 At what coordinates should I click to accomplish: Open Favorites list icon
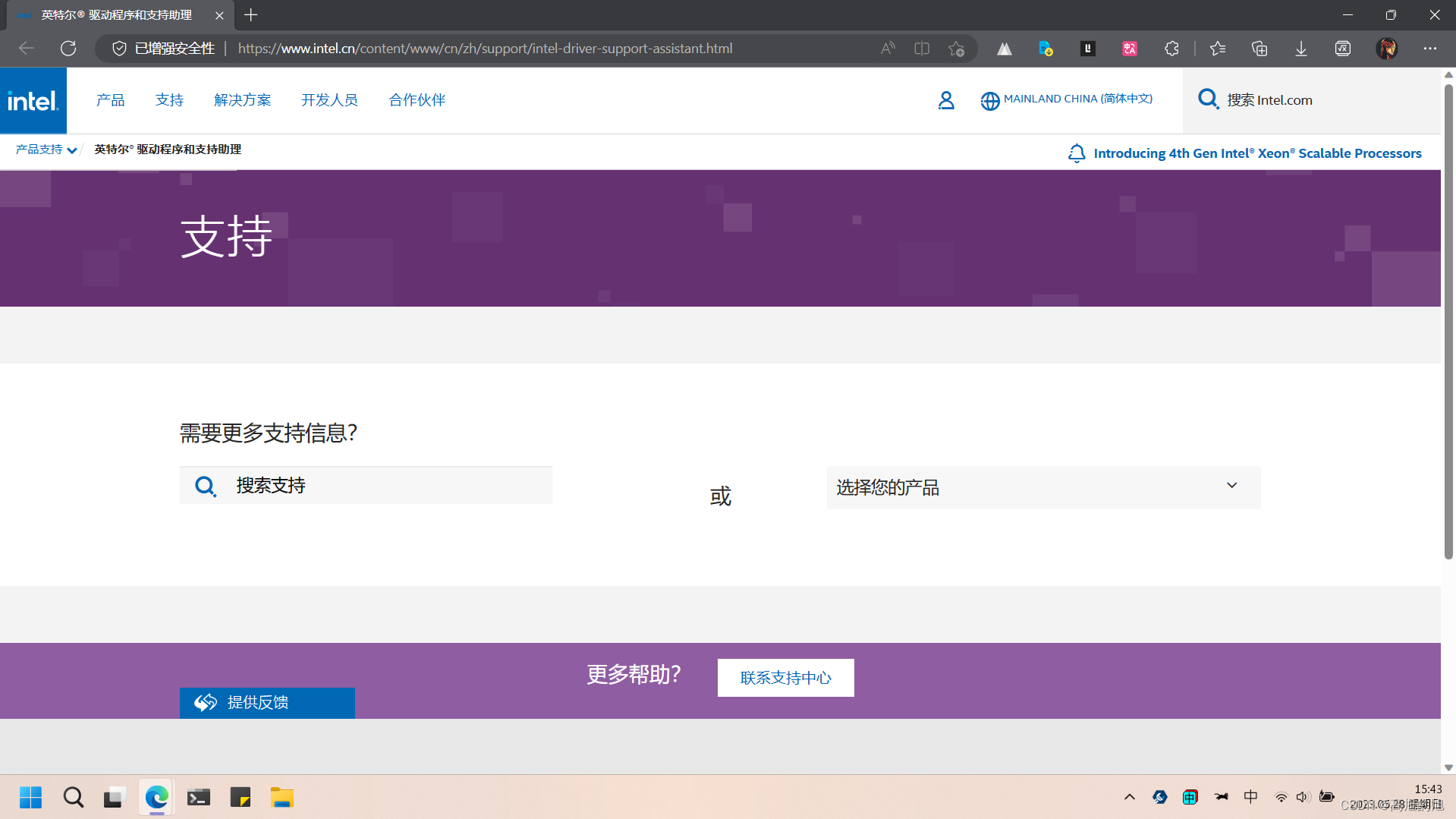click(1218, 49)
